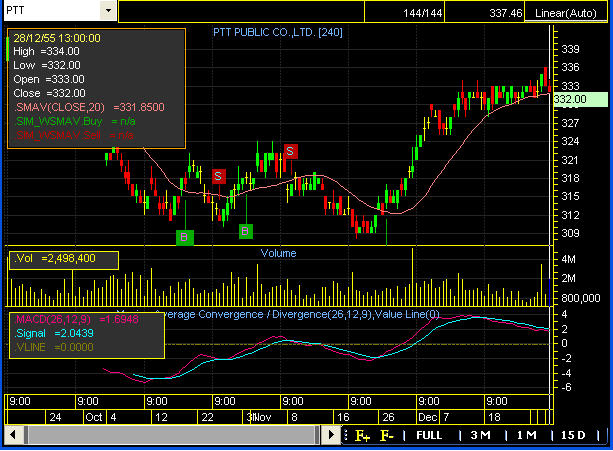This screenshot has width=613, height=451.
Task: Click the 309 price axis label
Action: (570, 233)
